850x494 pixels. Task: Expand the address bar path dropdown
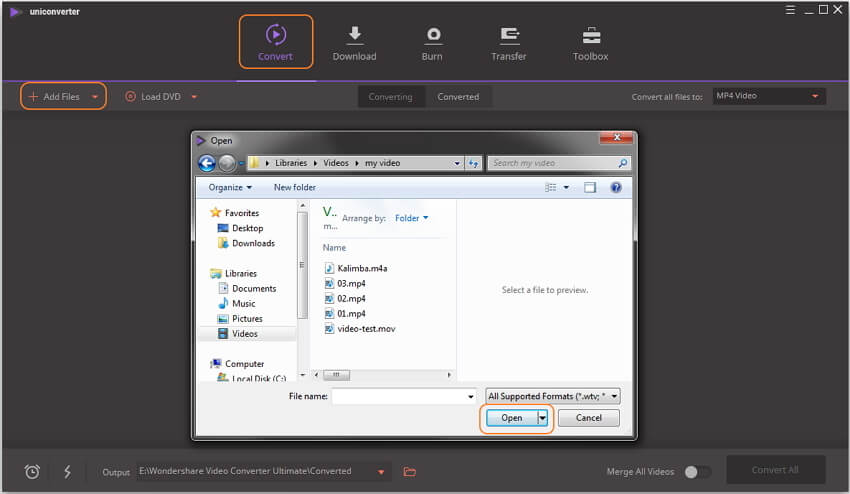tap(457, 163)
